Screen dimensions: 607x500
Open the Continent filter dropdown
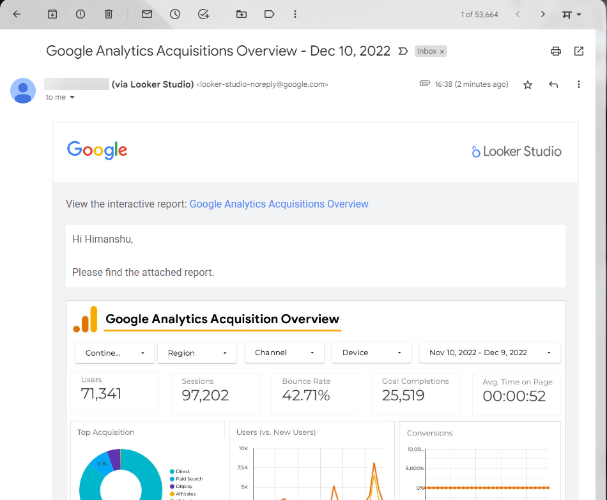pyautogui.click(x=115, y=353)
